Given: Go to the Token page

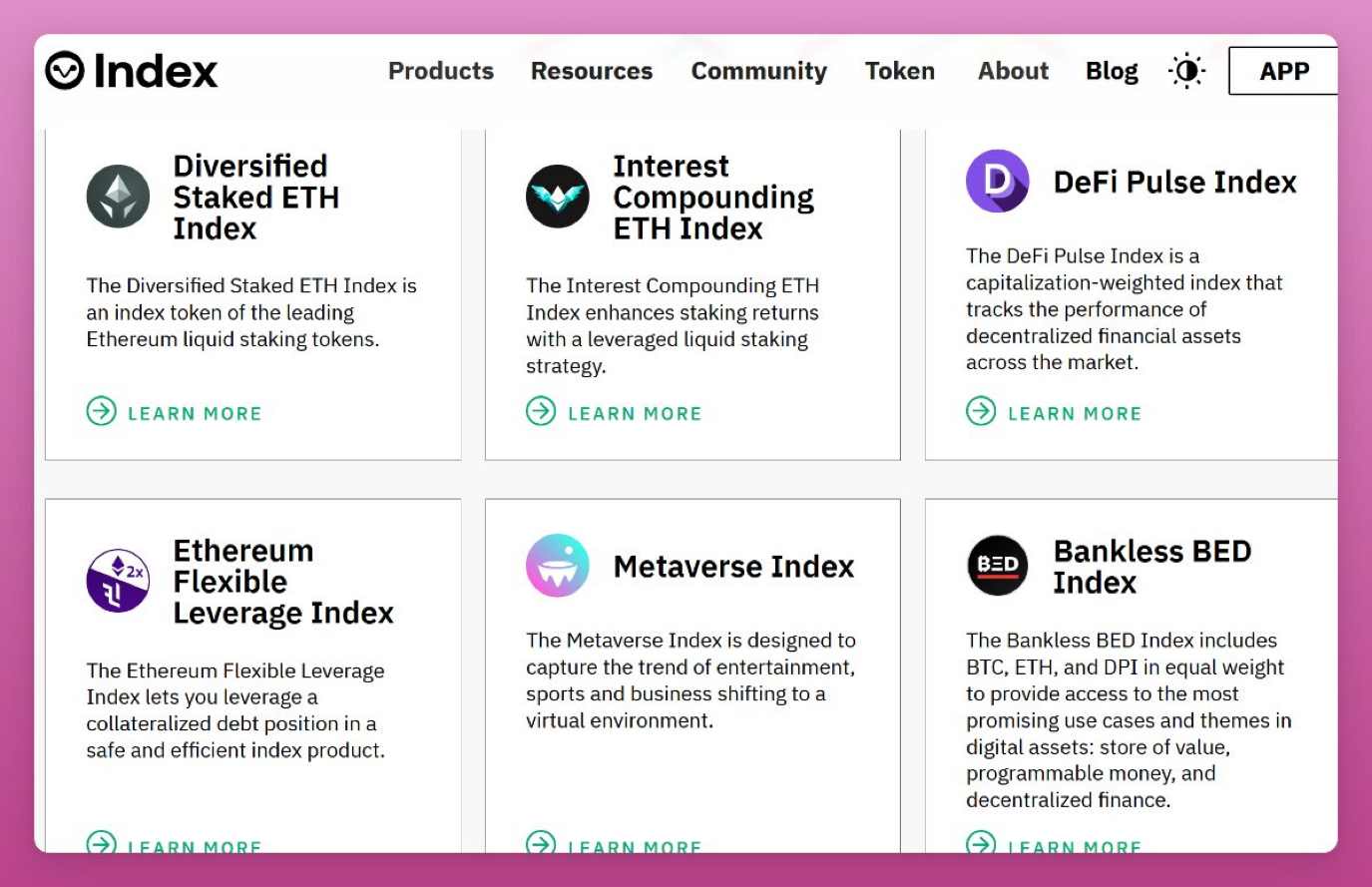Looking at the screenshot, I should click(900, 71).
